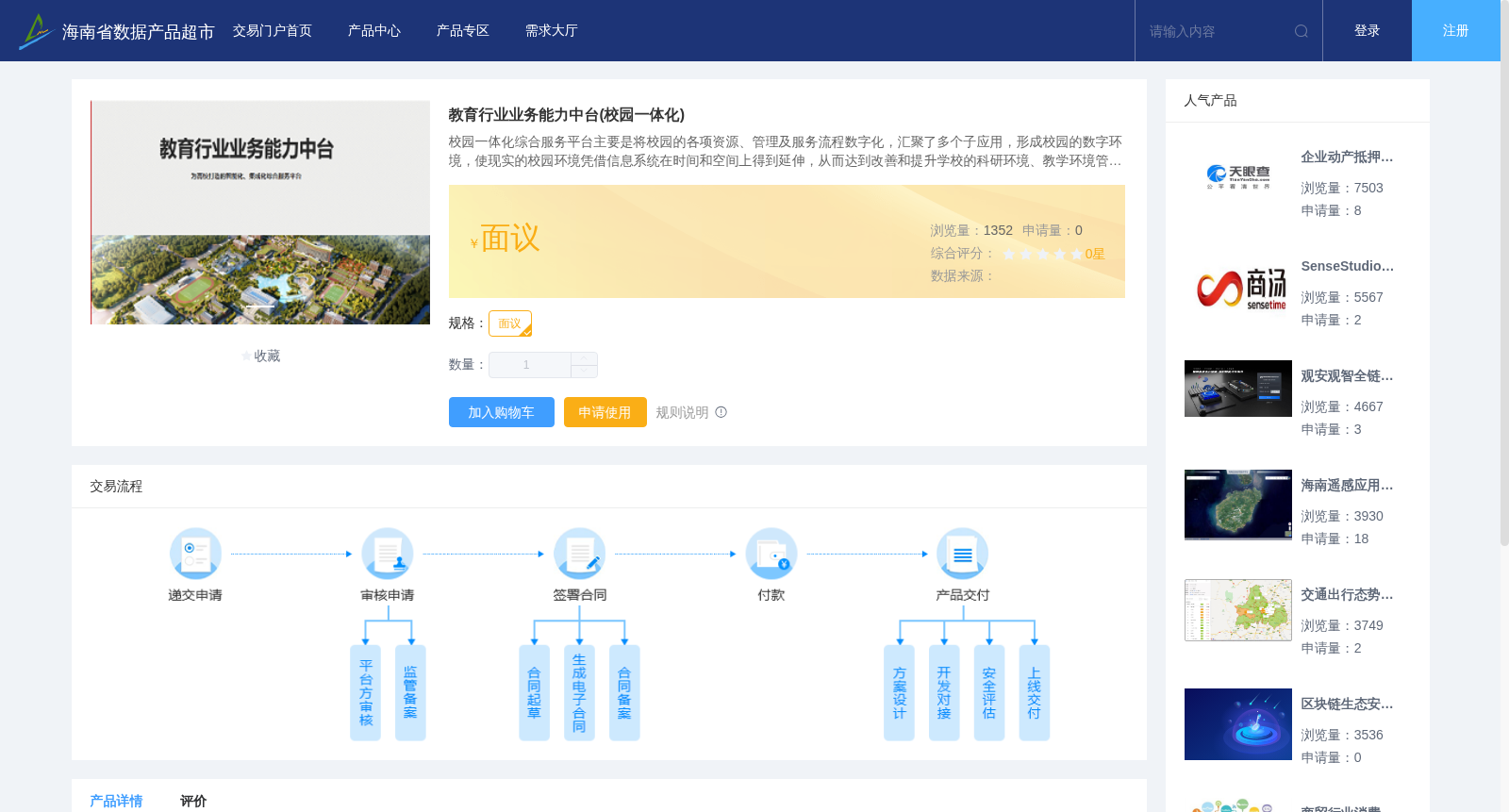Click the 收藏 favorite text
This screenshot has width=1509, height=812.
[267, 356]
